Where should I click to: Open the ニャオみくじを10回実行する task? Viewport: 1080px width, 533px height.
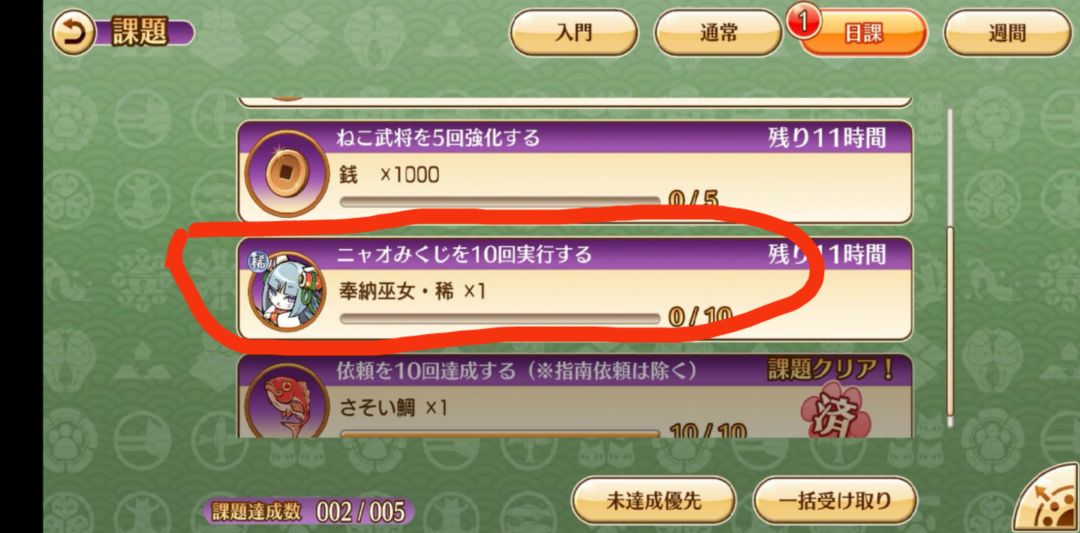[x=576, y=289]
